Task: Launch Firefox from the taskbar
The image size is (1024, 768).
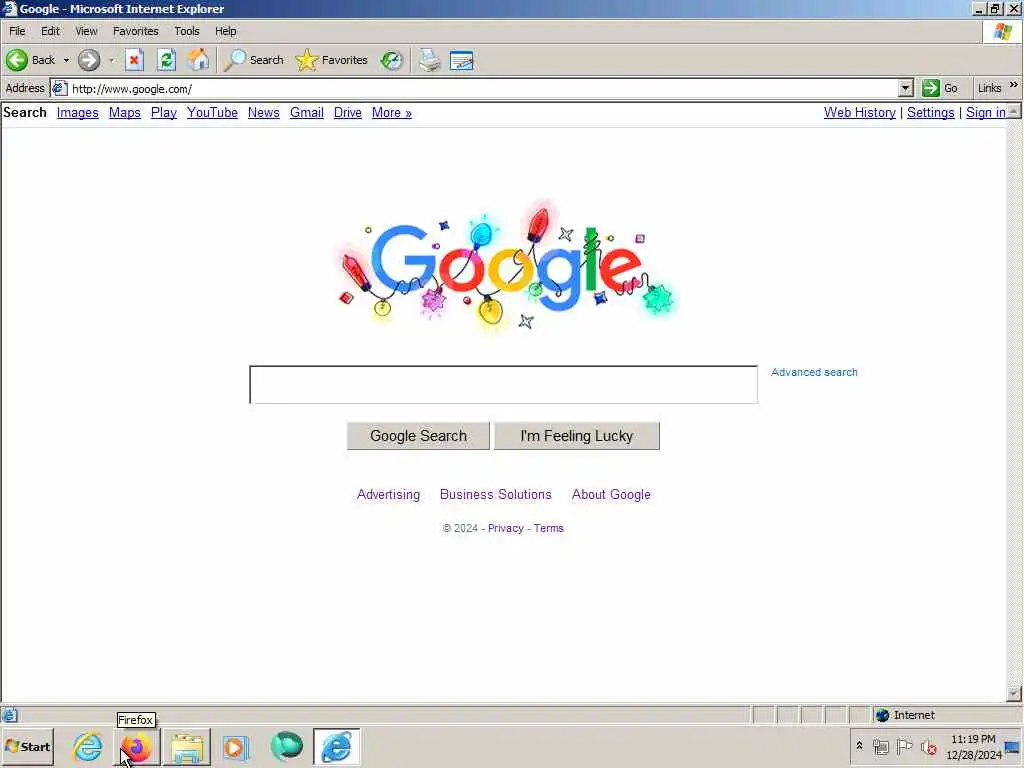Action: (136, 747)
